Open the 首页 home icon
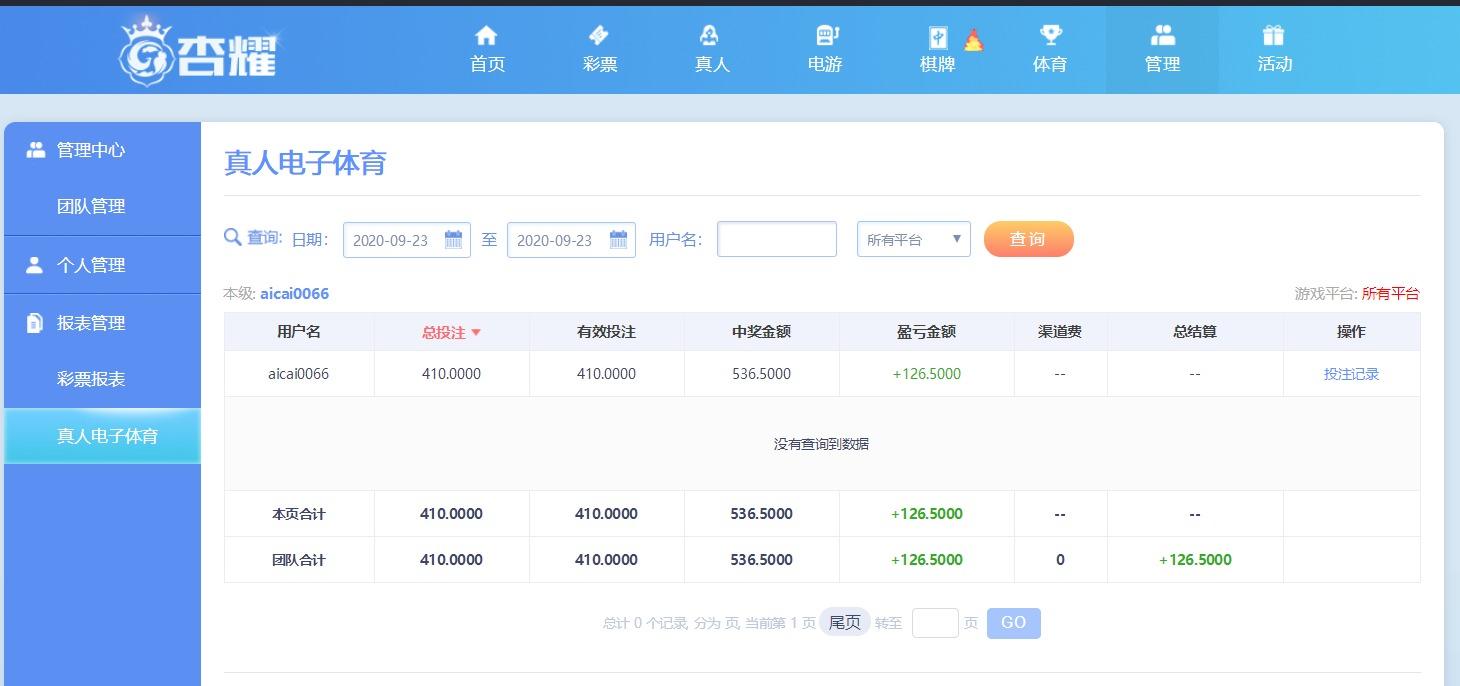 (x=486, y=36)
